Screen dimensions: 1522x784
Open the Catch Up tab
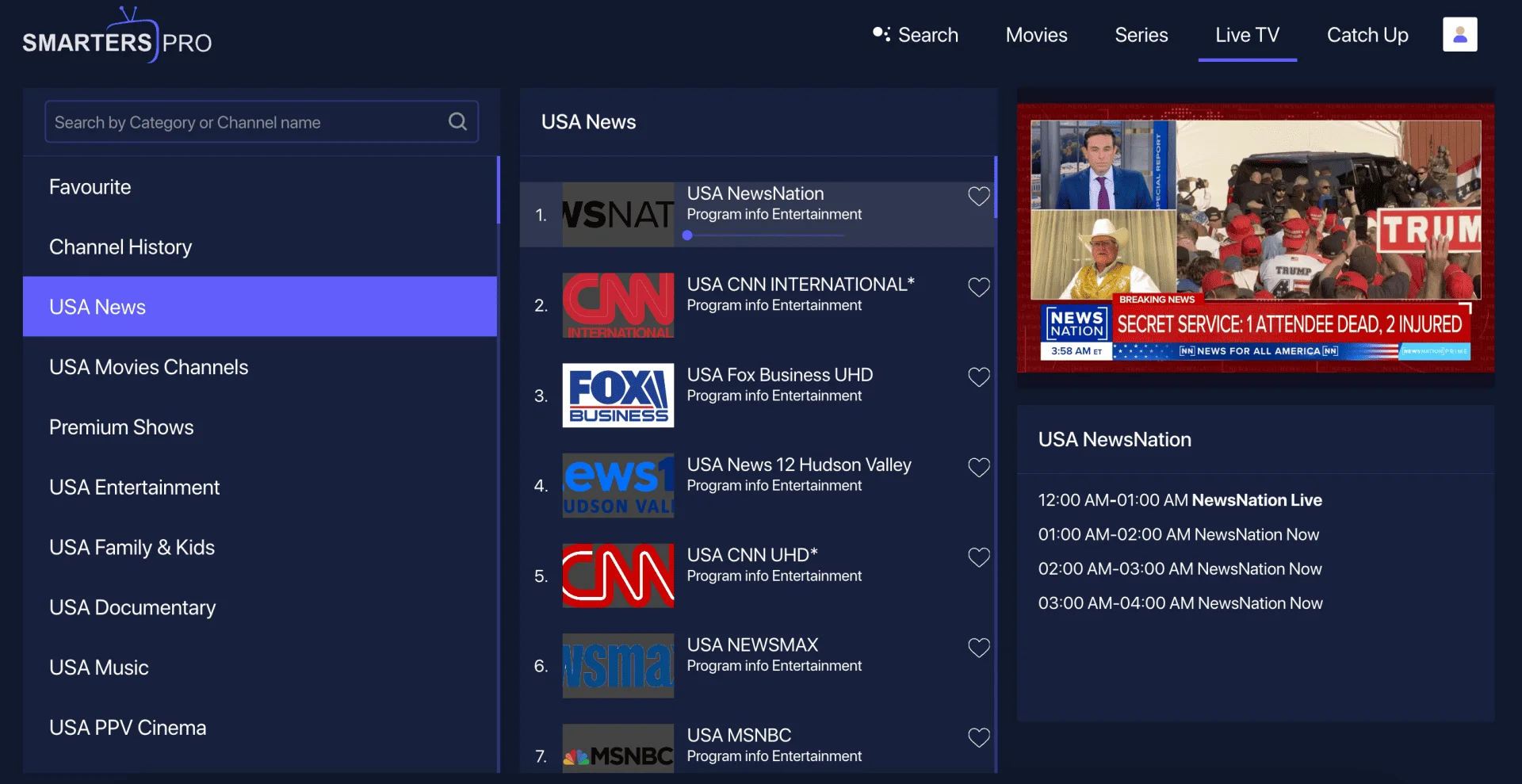[x=1367, y=35]
